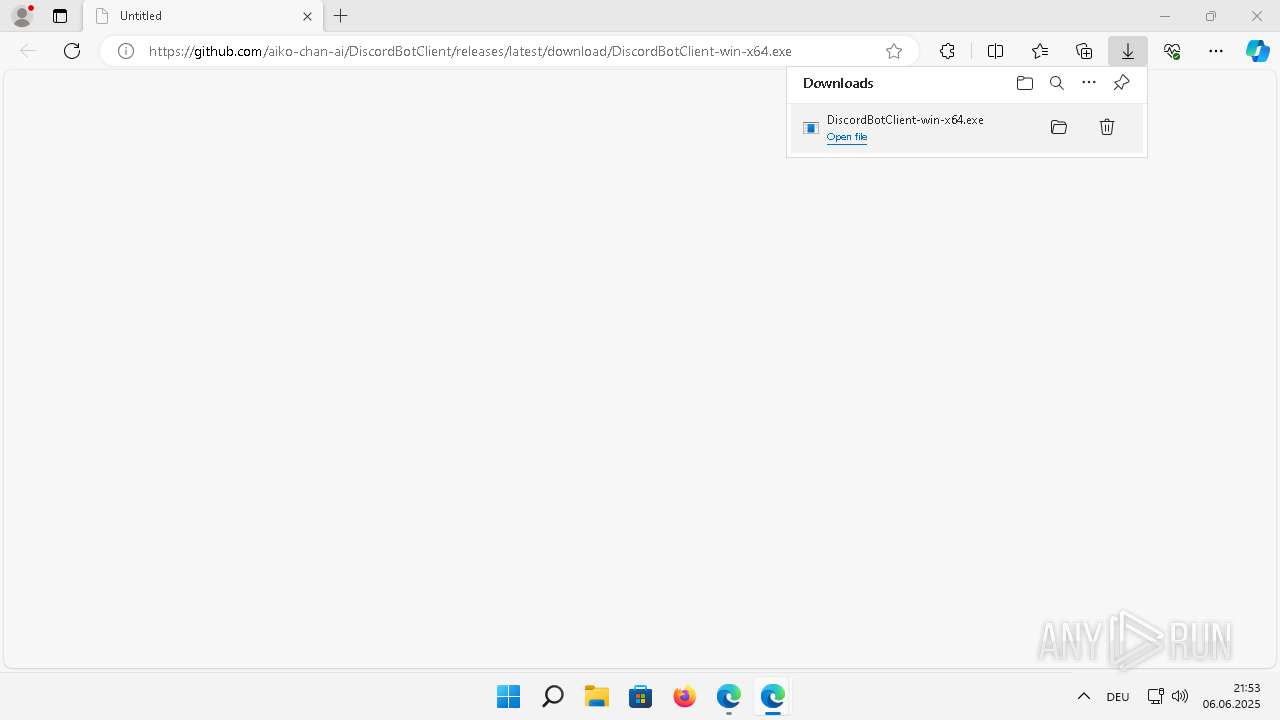Open volume control tray icon
Screen dimensions: 1280x720
click(x=1180, y=696)
